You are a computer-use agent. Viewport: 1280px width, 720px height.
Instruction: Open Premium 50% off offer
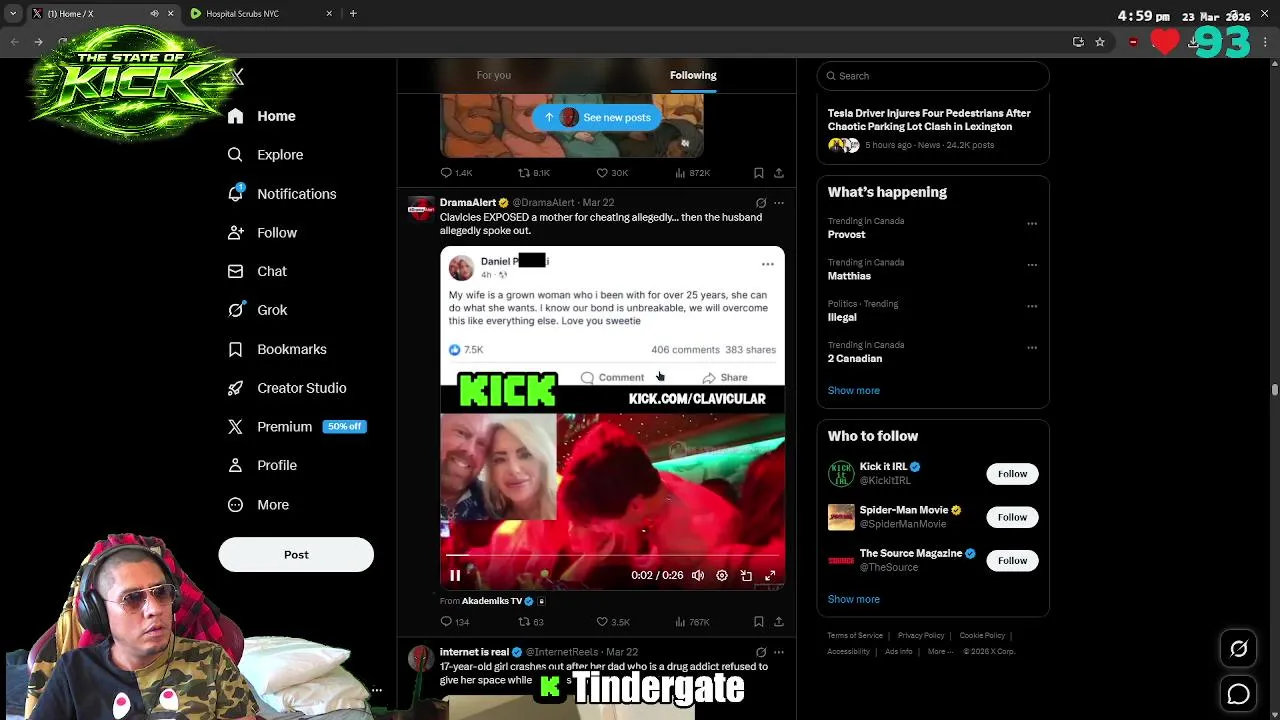297,427
